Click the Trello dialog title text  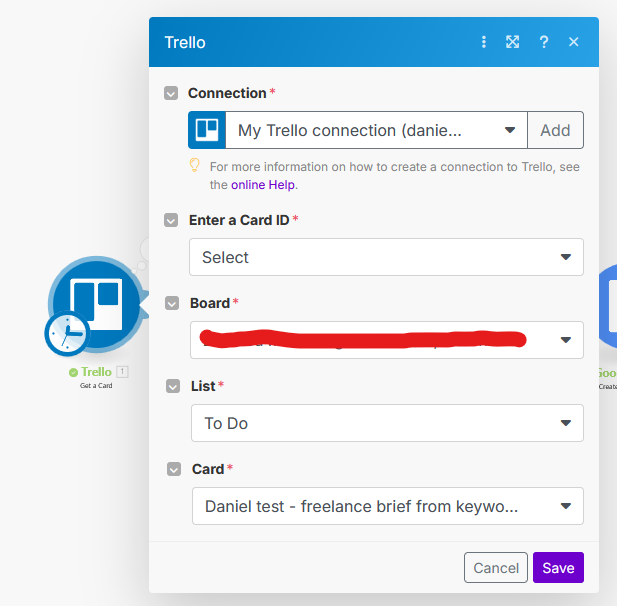click(185, 42)
